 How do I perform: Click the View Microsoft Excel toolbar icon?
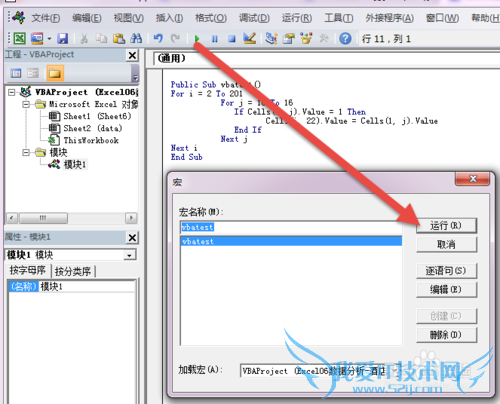(x=19, y=39)
